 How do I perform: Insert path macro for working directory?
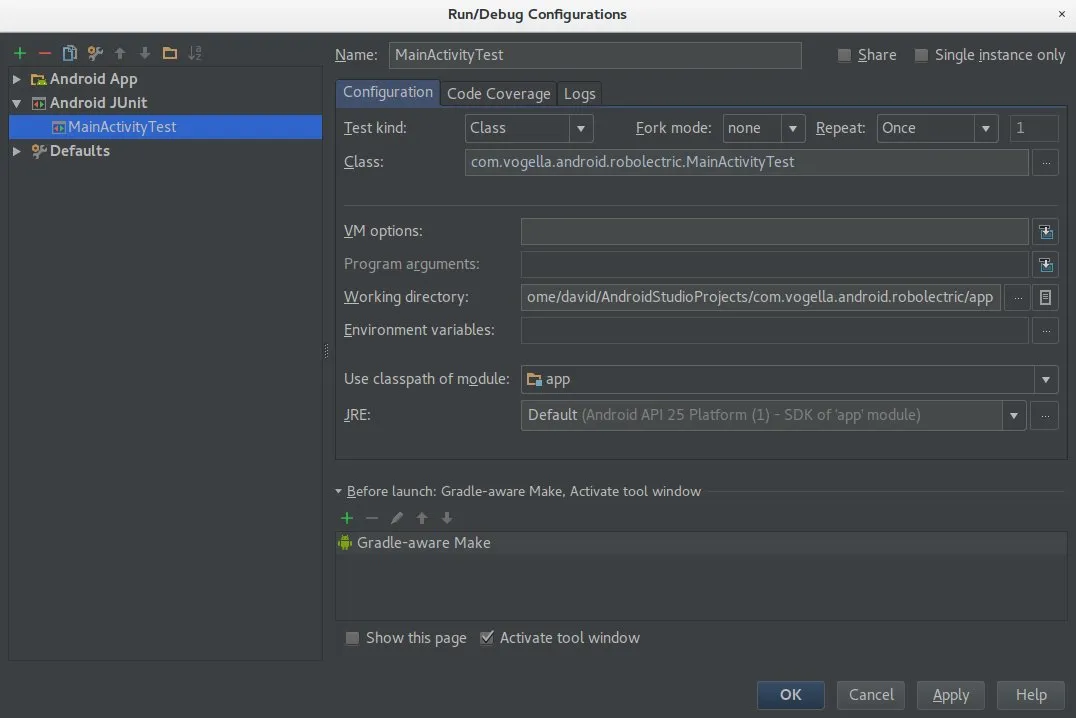(x=1045, y=297)
